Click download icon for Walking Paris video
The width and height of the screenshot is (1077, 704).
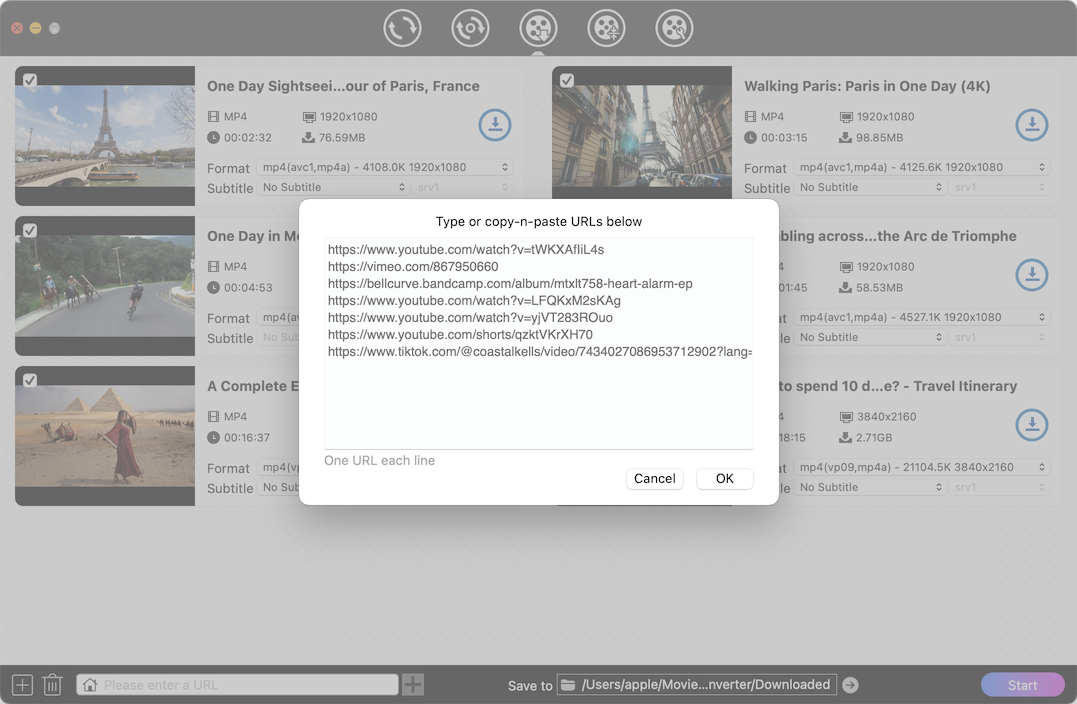point(1031,125)
